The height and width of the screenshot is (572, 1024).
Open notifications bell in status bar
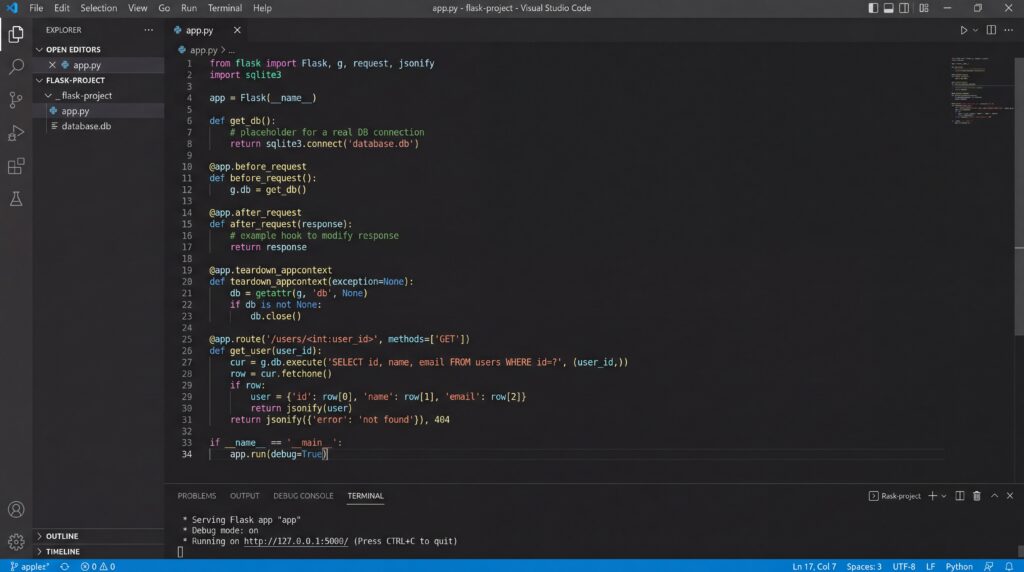click(1008, 566)
